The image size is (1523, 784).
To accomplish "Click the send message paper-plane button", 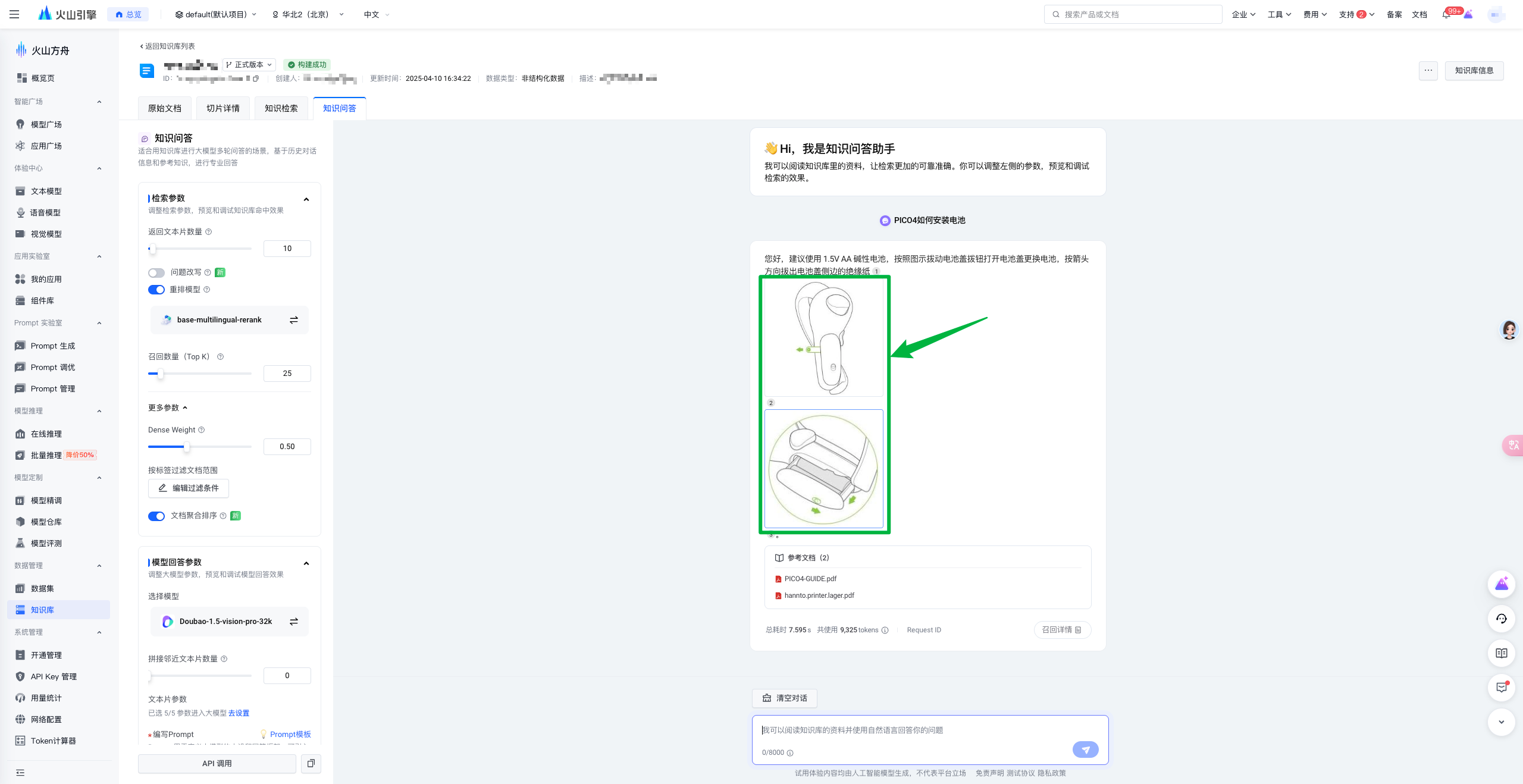I will click(1086, 749).
